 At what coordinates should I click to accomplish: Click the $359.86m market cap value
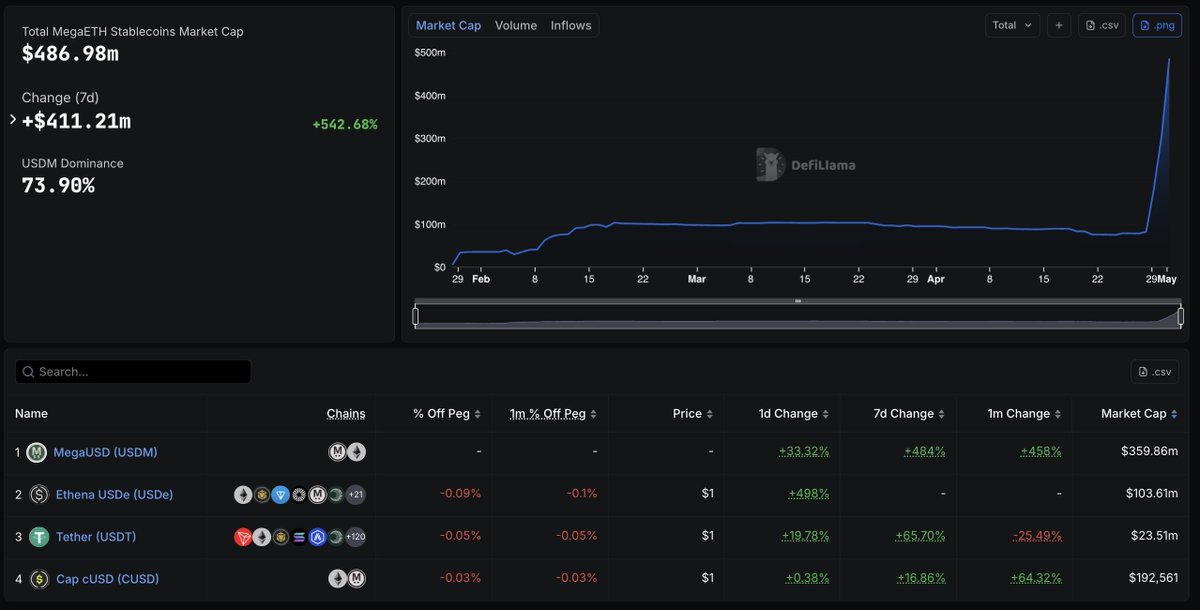(1150, 452)
